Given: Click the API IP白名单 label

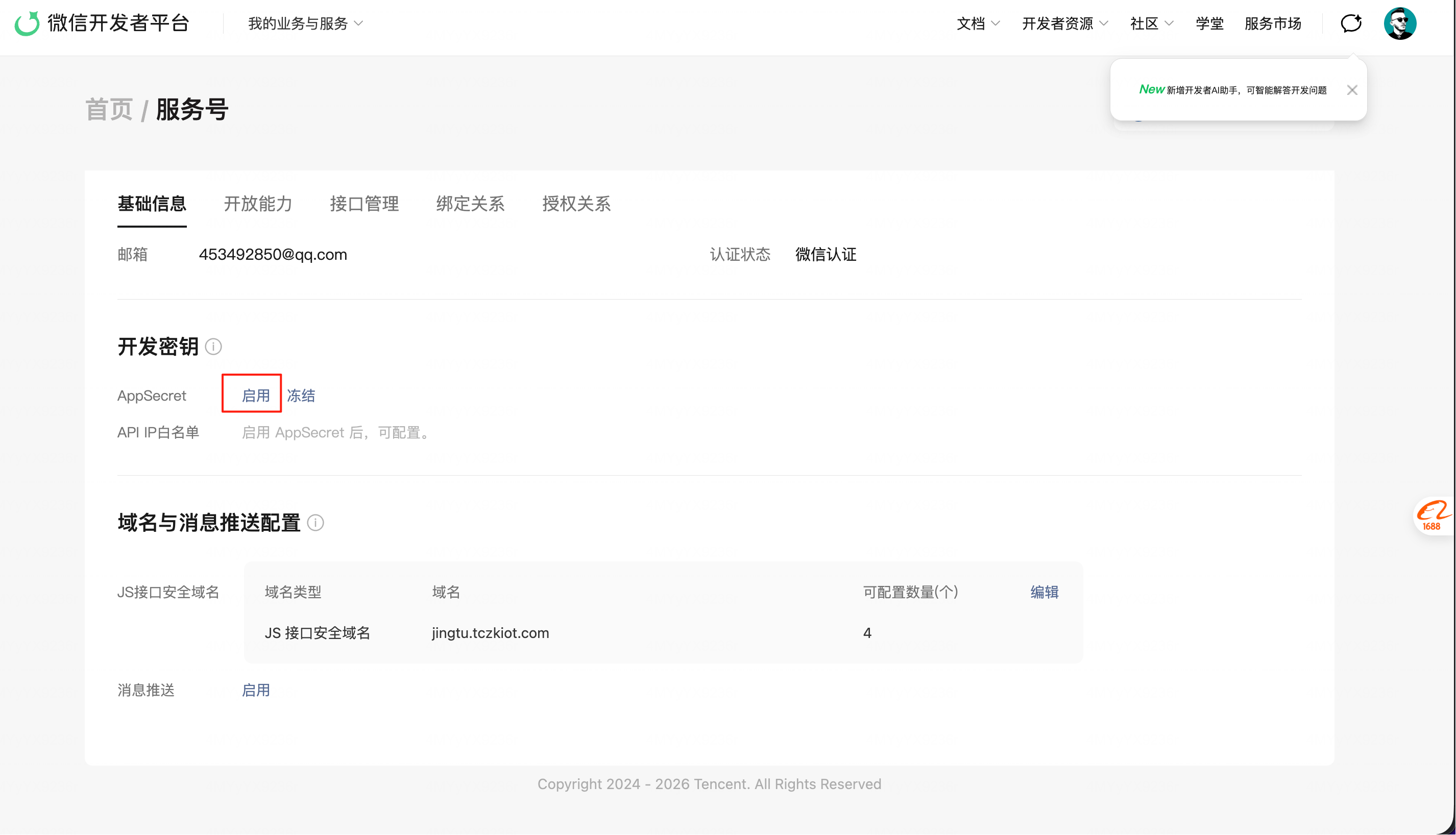Looking at the screenshot, I should 158,433.
